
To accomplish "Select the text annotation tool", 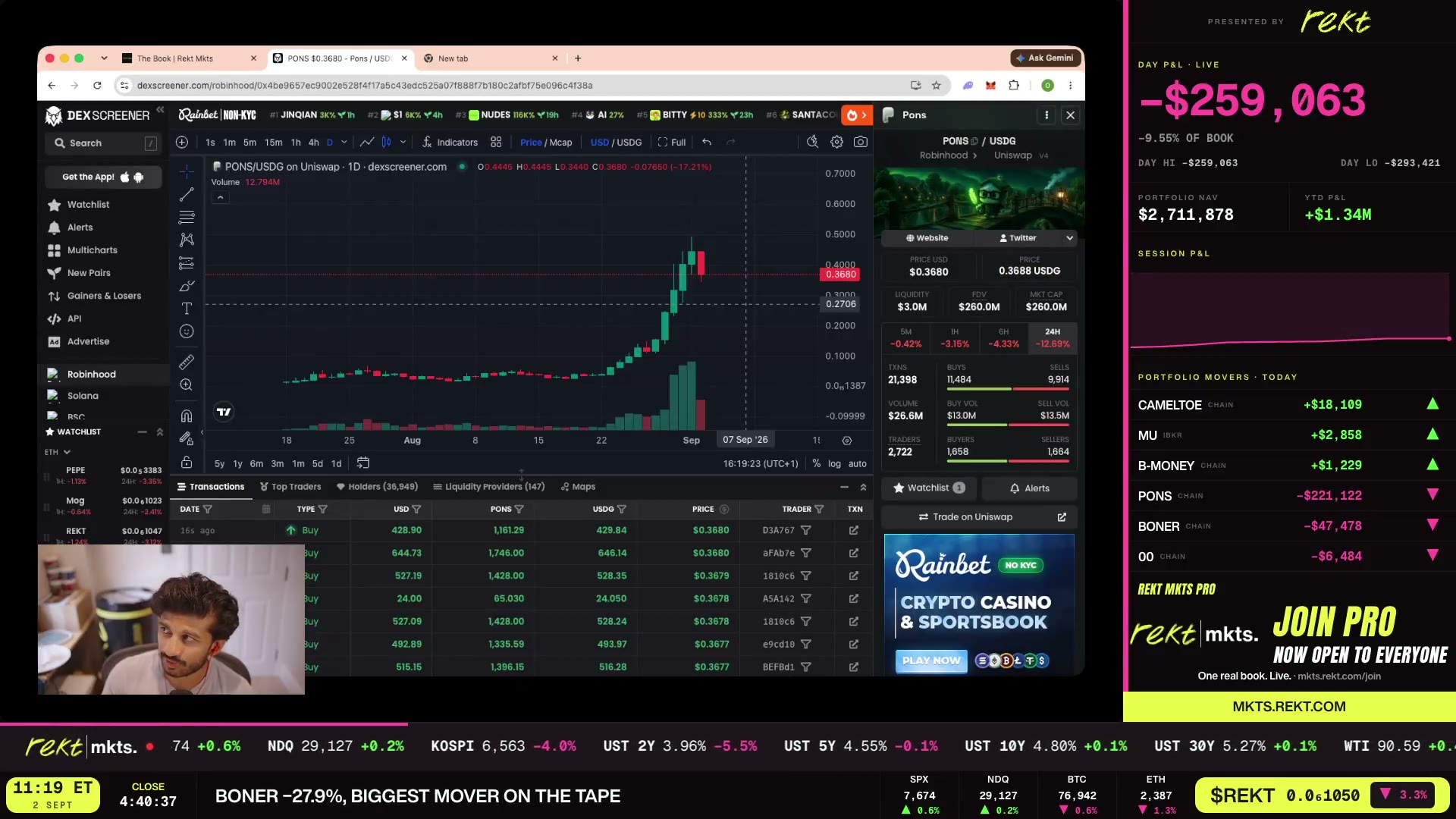I will coord(187,309).
